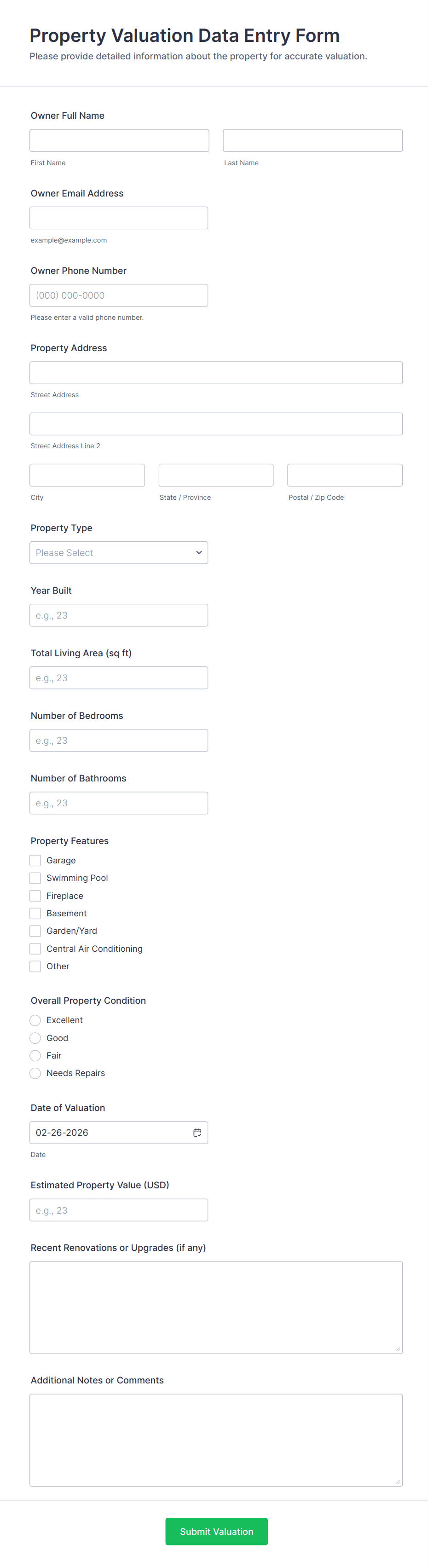Enable the Swimming Pool checkbox
The height and width of the screenshot is (1568, 428).
(35, 878)
